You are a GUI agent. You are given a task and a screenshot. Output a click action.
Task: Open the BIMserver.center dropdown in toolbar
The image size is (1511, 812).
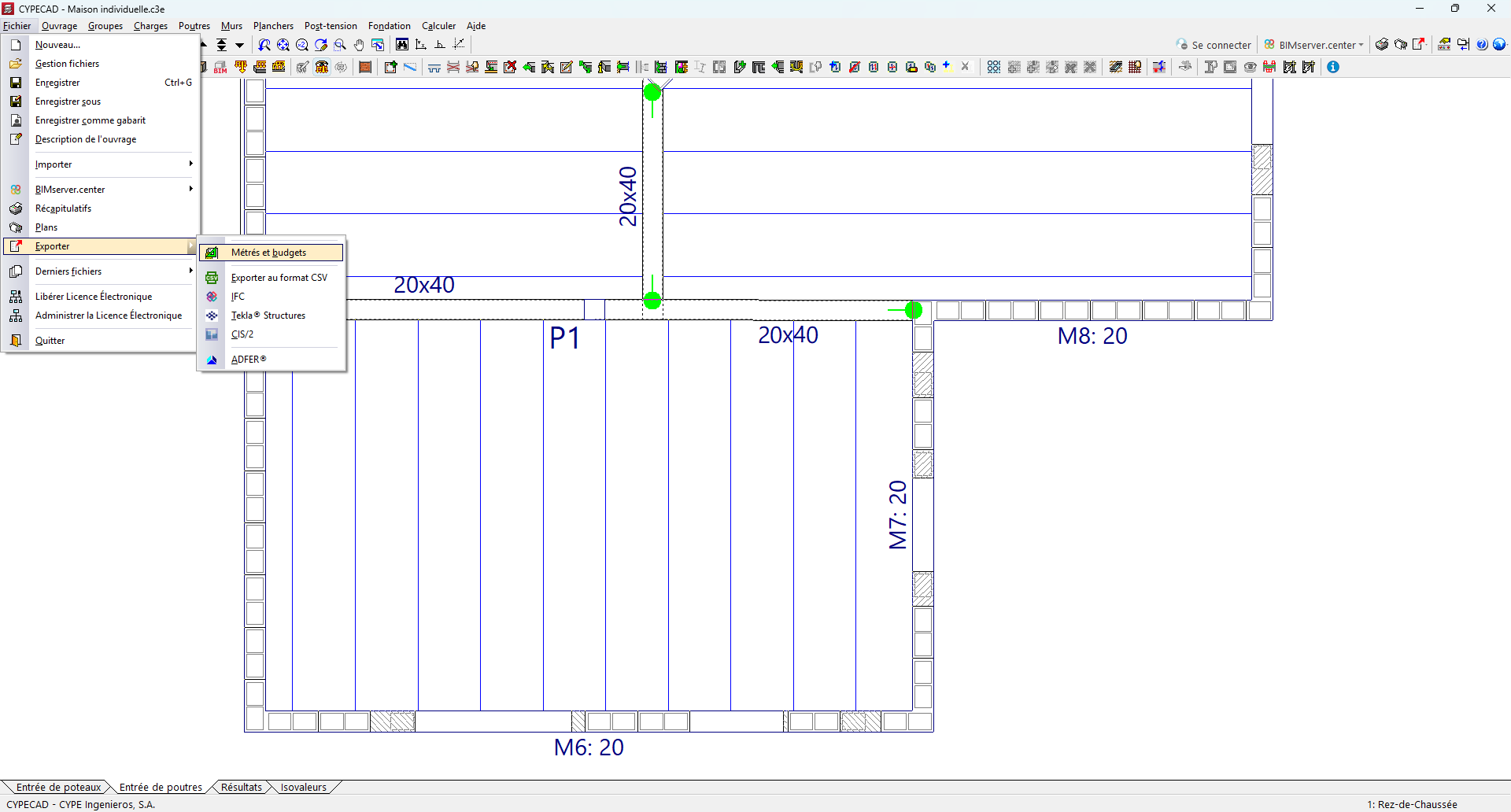pyautogui.click(x=1313, y=45)
